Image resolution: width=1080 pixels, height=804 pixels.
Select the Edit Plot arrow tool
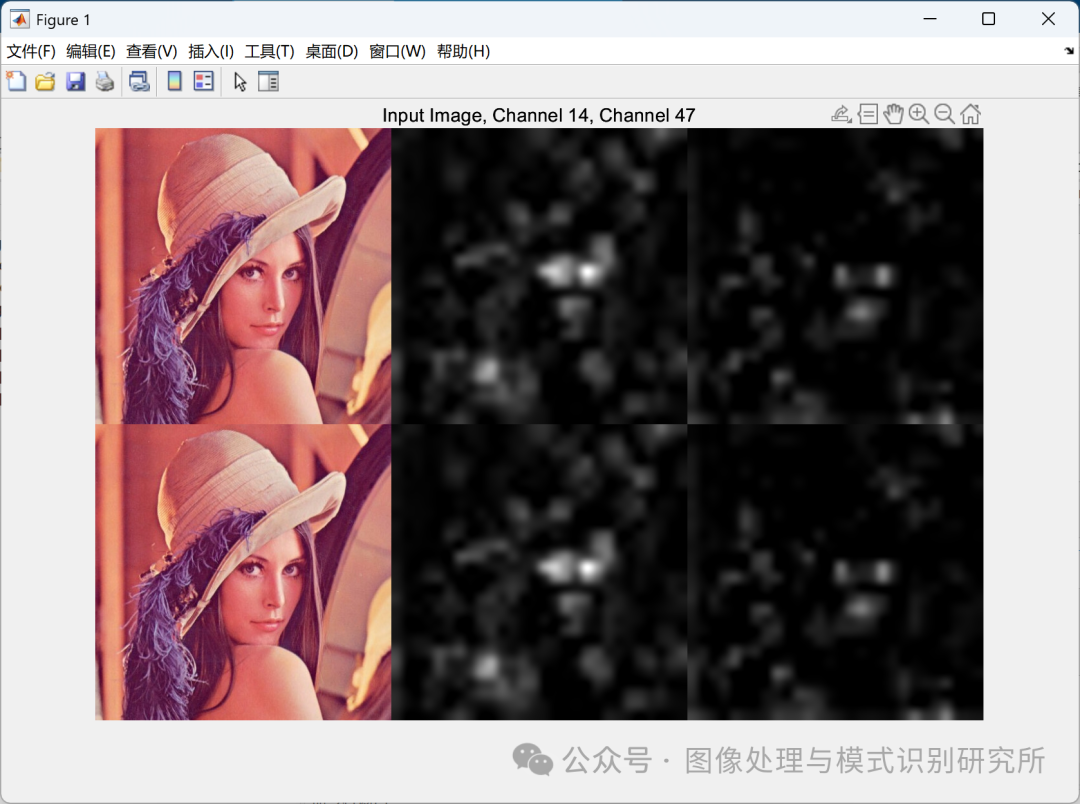240,81
